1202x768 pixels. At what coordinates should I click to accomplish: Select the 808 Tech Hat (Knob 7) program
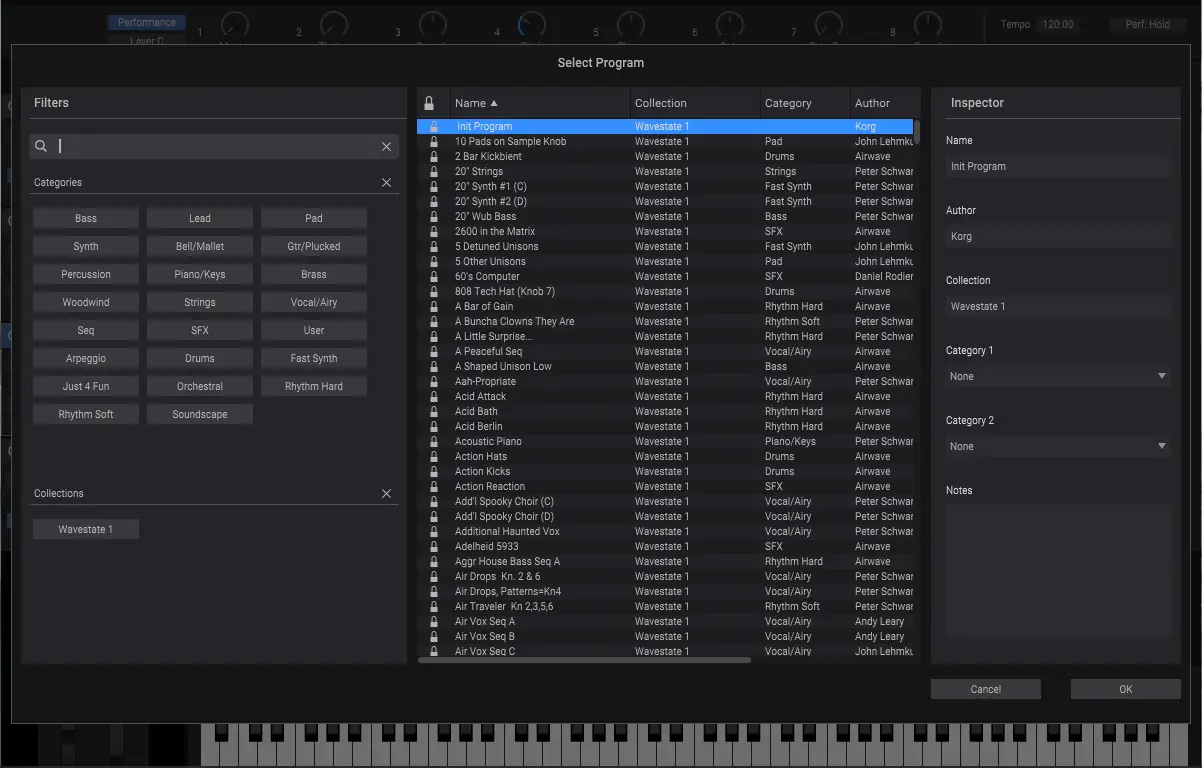[x=665, y=292]
